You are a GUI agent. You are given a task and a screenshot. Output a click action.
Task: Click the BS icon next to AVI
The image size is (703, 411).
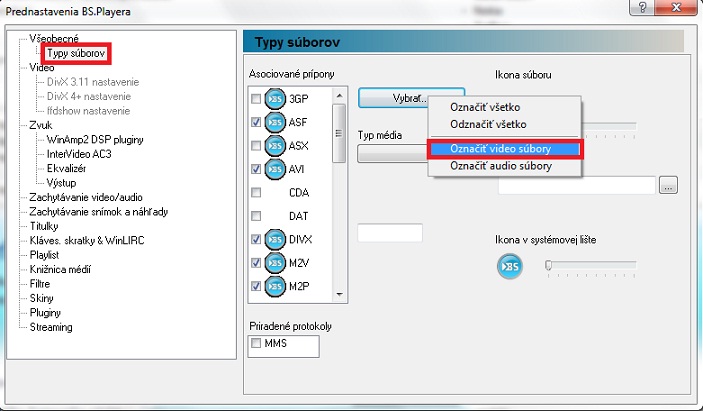pyautogui.click(x=275, y=169)
